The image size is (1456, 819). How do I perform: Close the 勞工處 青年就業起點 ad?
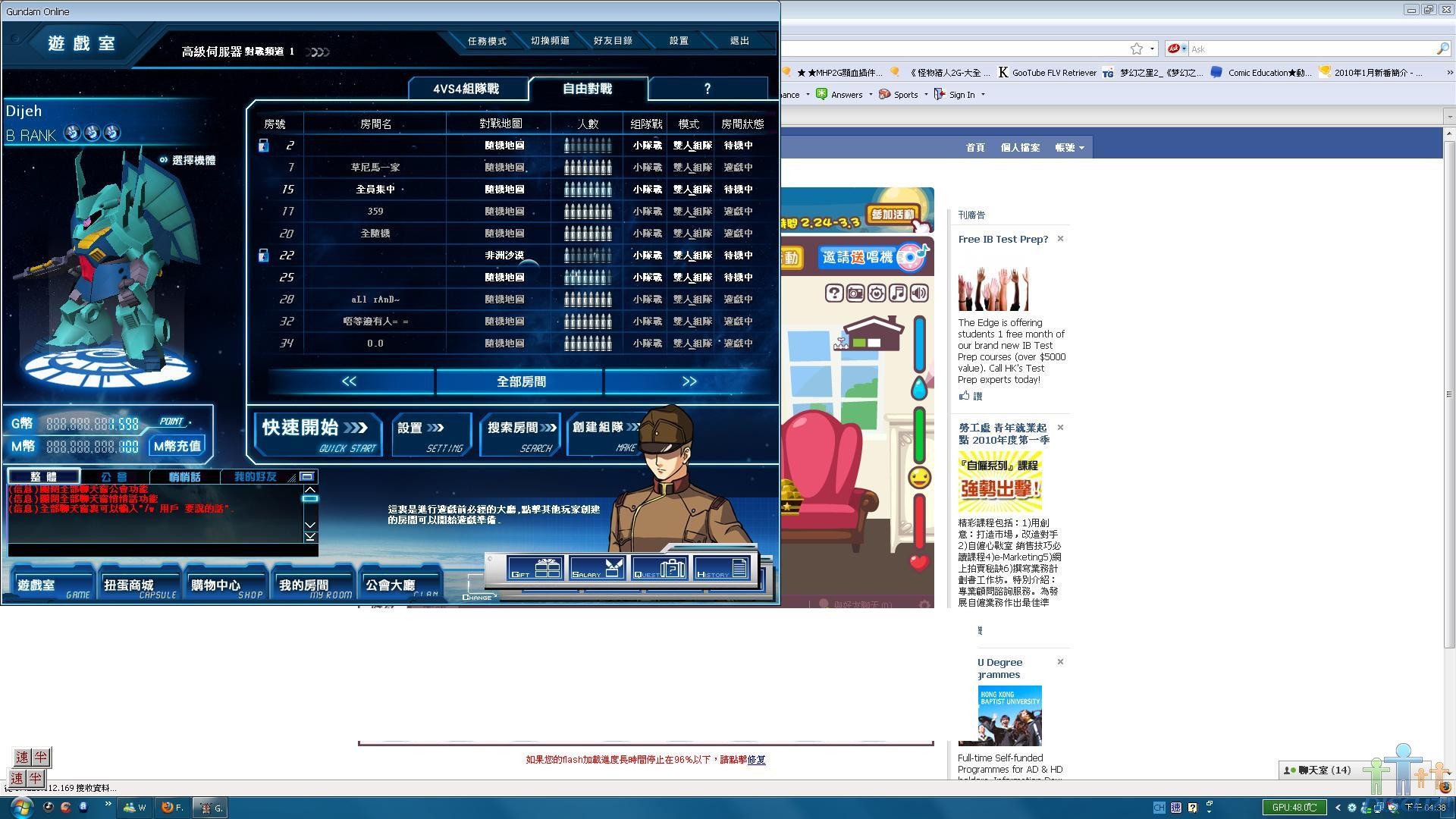click(1060, 428)
